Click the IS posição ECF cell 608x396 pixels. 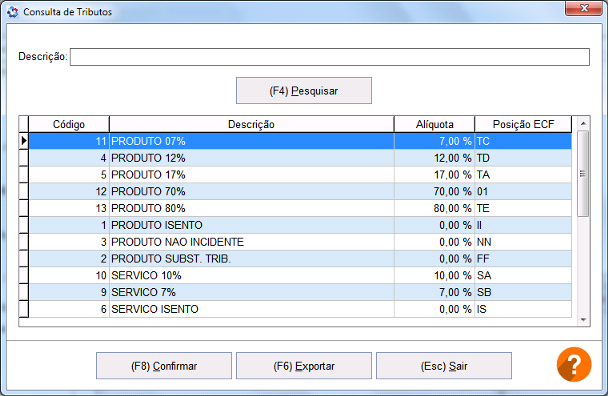tap(523, 309)
